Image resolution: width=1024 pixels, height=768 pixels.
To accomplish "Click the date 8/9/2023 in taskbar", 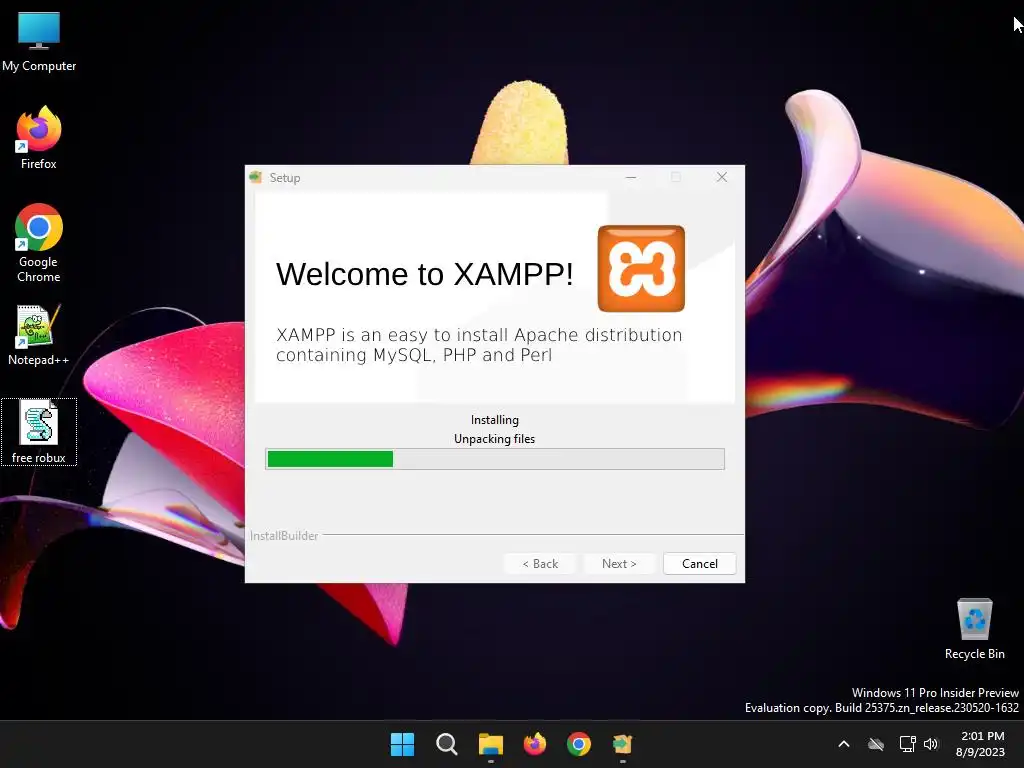I will pyautogui.click(x=980, y=752).
